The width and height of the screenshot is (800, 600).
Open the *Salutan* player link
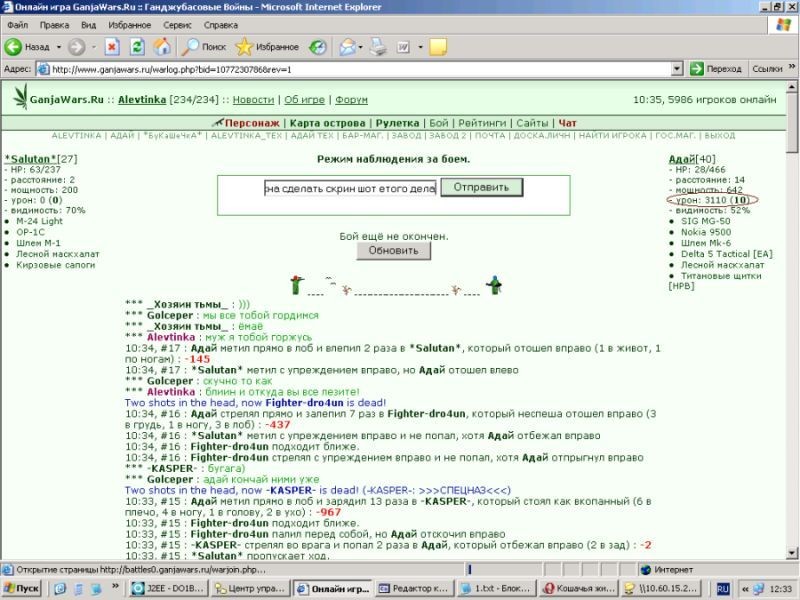[30, 159]
